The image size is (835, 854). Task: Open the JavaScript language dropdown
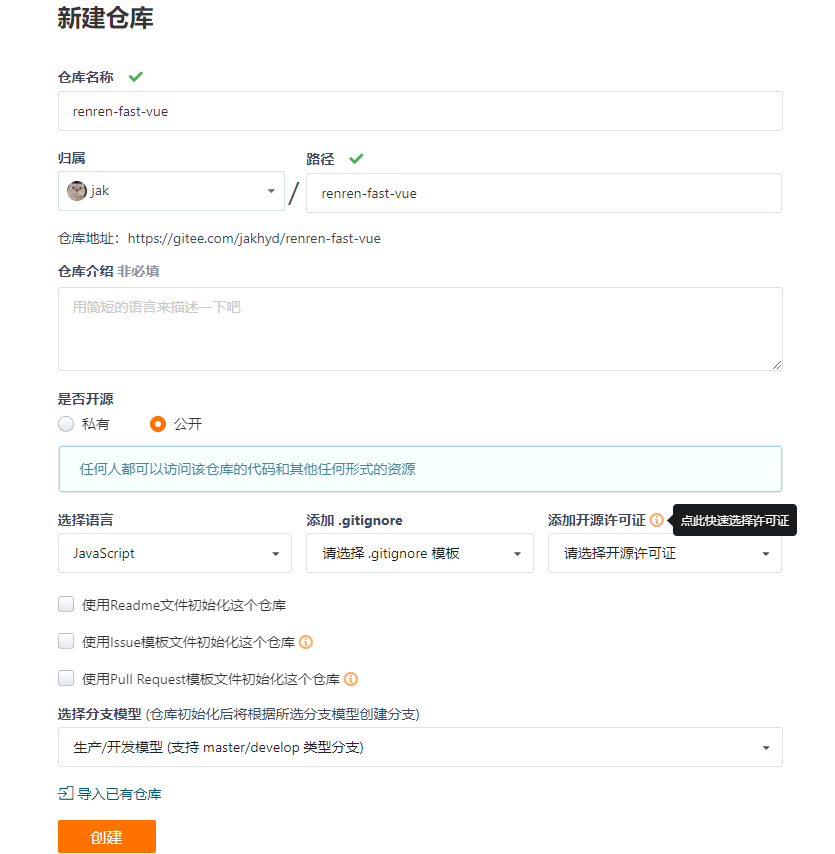tap(175, 553)
